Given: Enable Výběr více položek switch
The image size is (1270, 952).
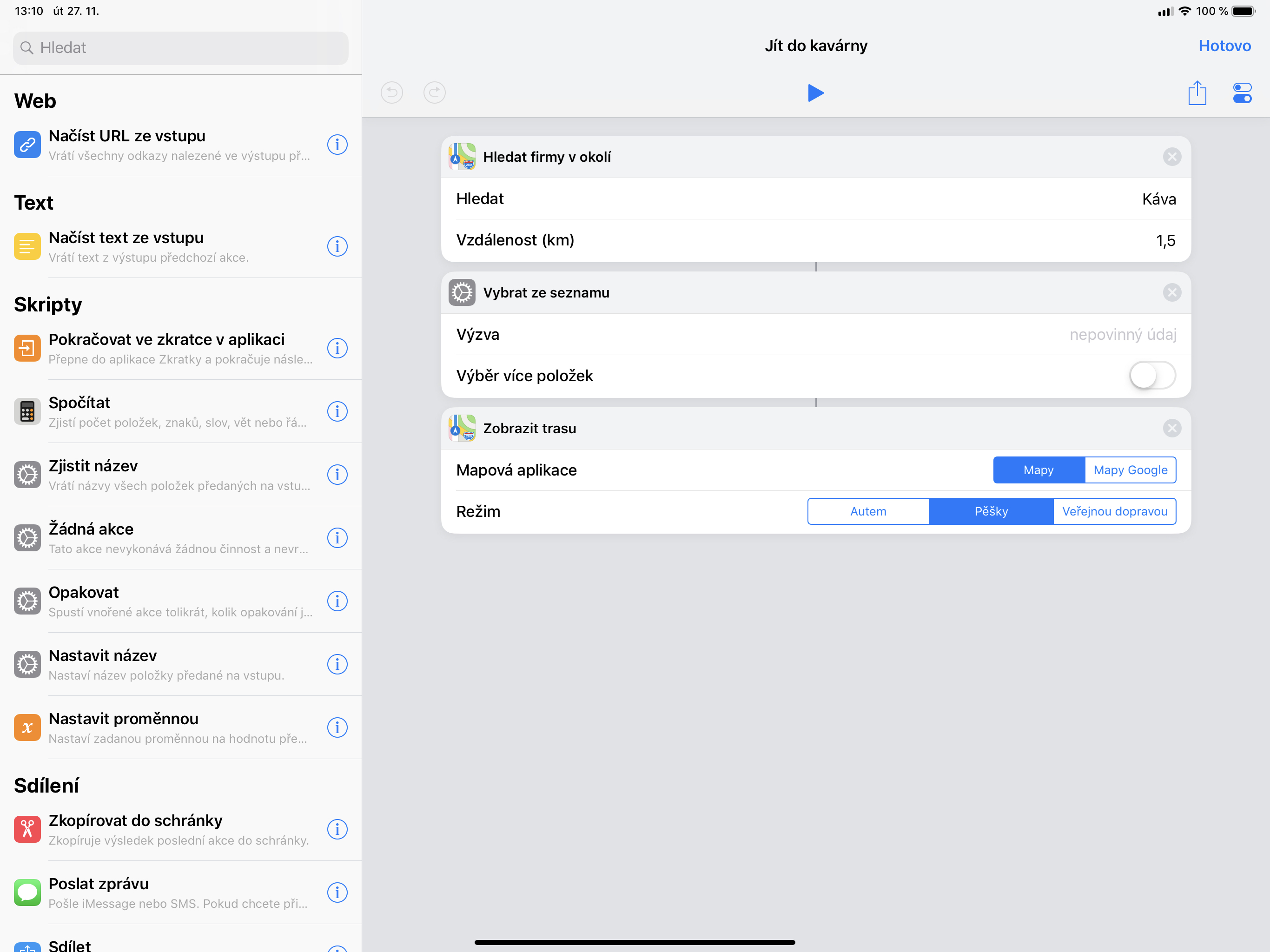Looking at the screenshot, I should coord(1152,376).
